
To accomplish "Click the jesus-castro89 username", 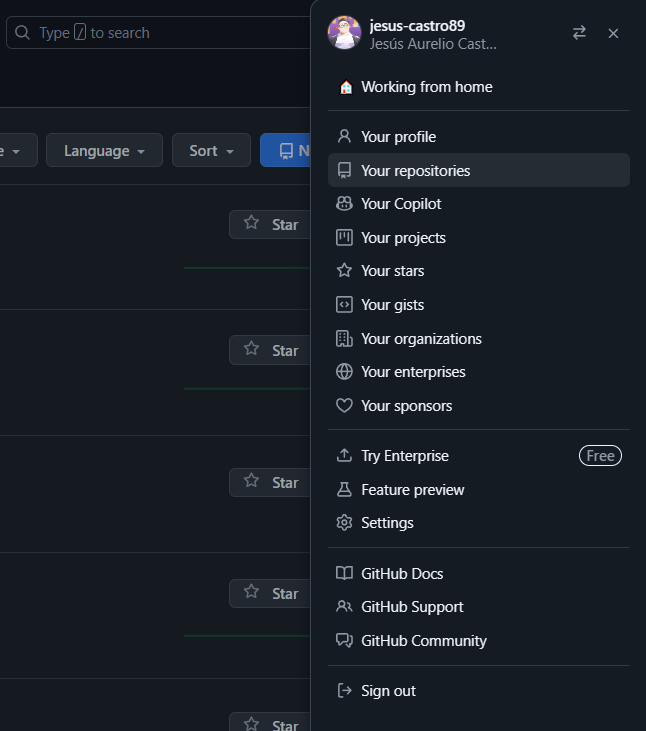I will (x=417, y=26).
